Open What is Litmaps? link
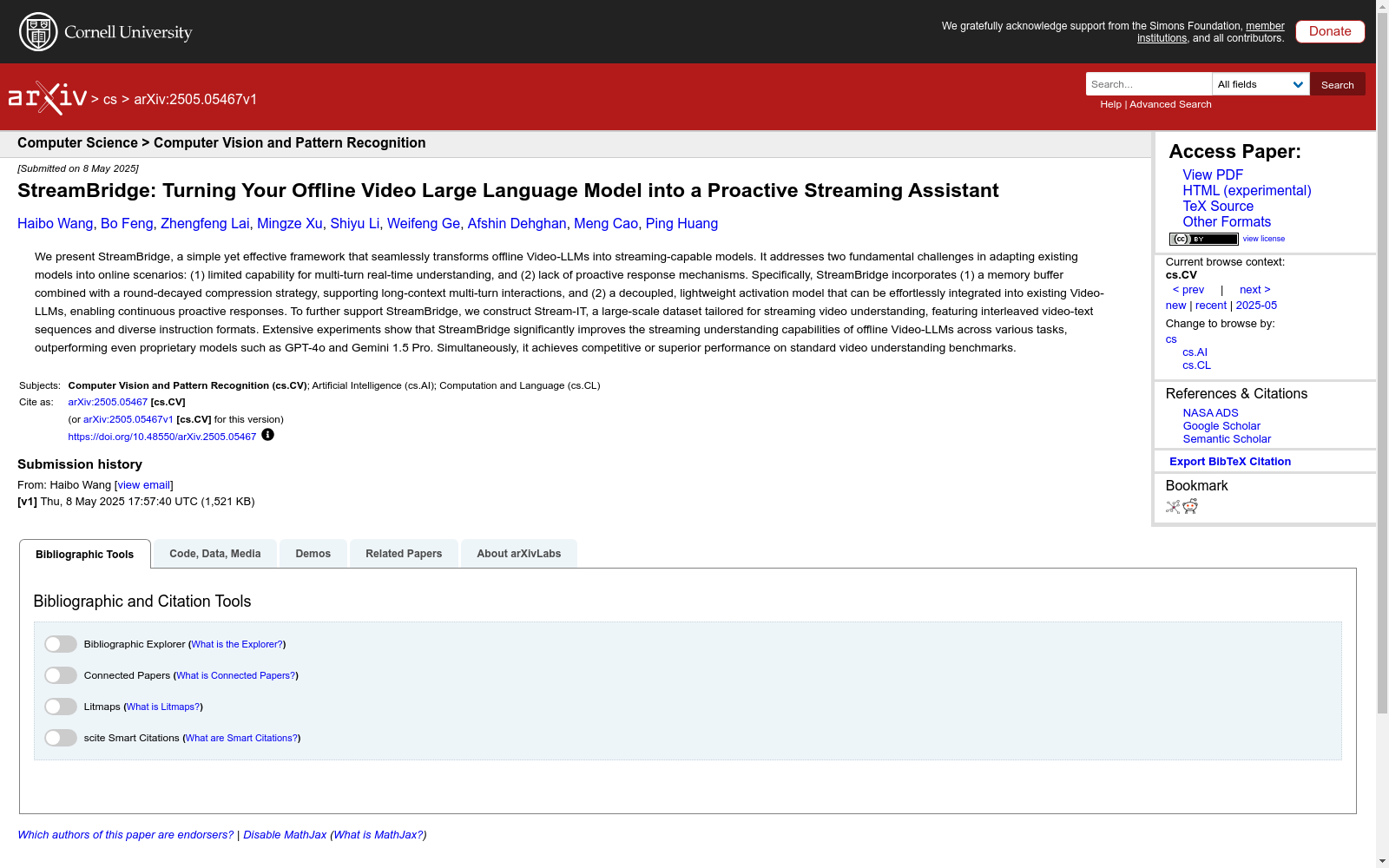 [x=163, y=707]
